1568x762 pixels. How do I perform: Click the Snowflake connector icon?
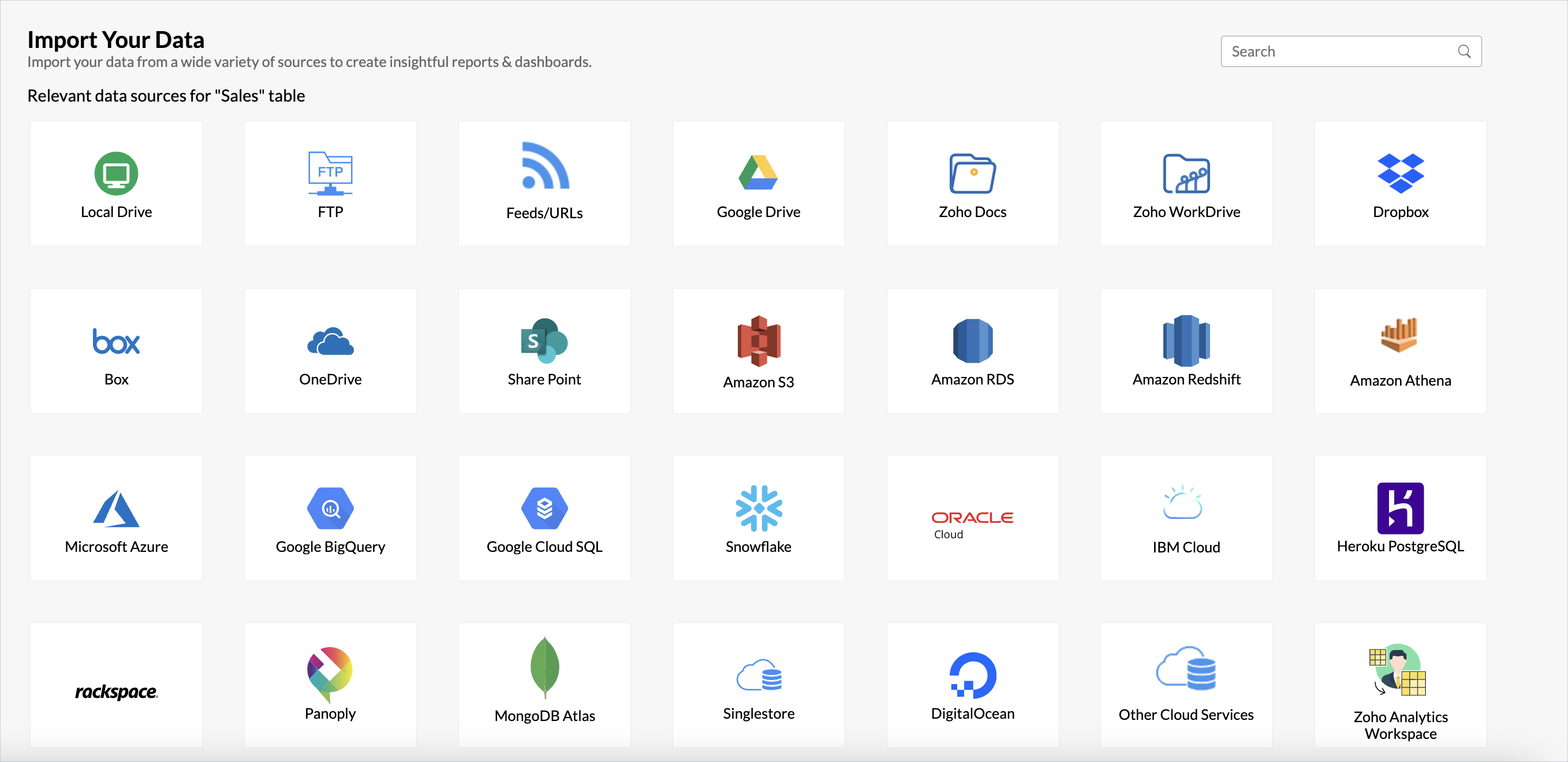(759, 507)
